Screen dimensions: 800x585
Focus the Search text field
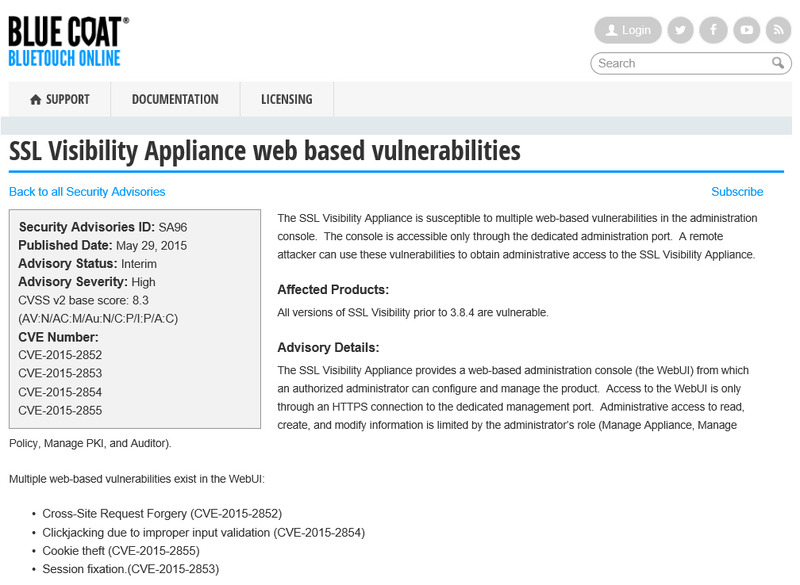pos(680,63)
